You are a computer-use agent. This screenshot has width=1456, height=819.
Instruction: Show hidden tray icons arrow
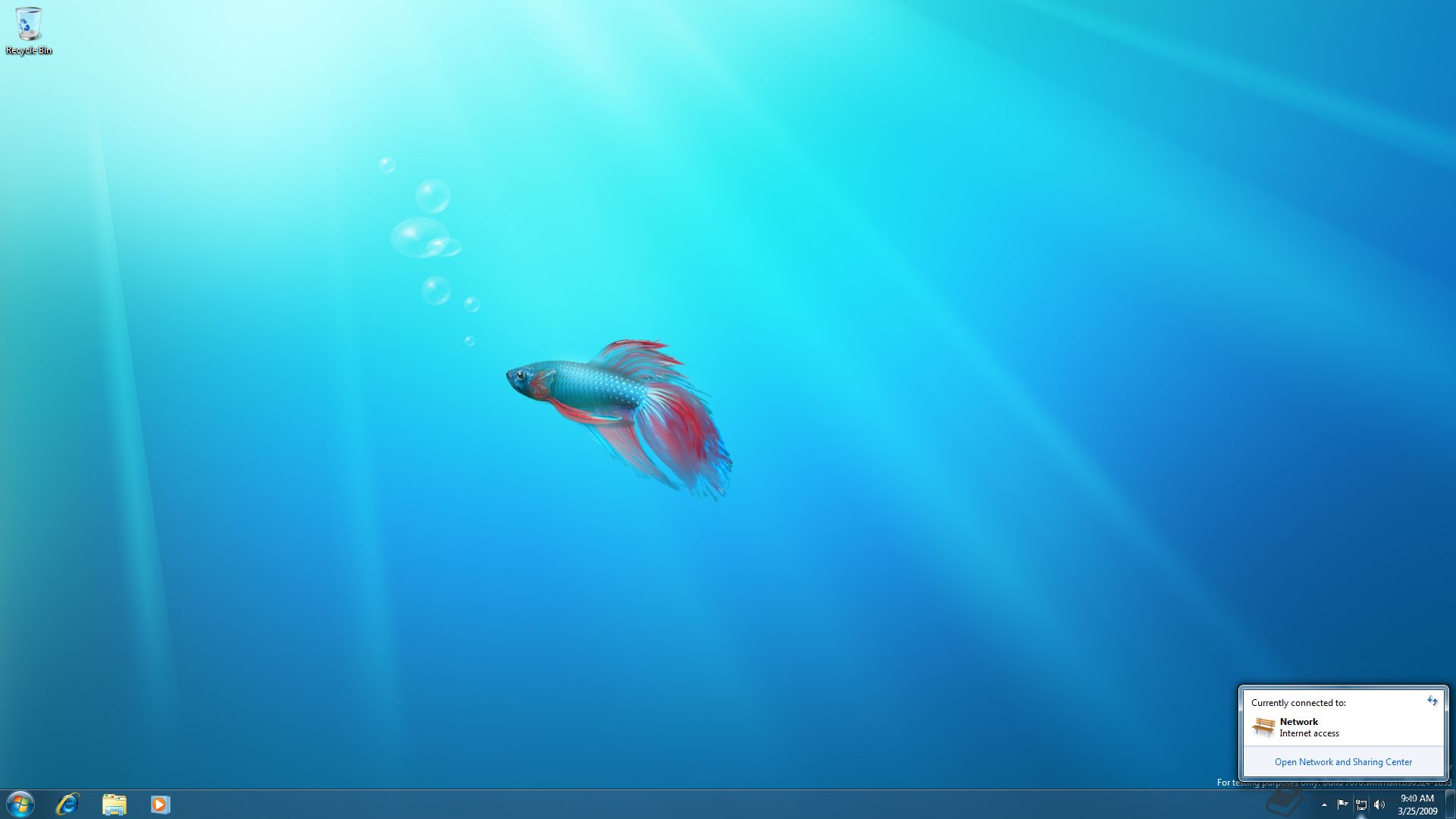pos(1324,805)
